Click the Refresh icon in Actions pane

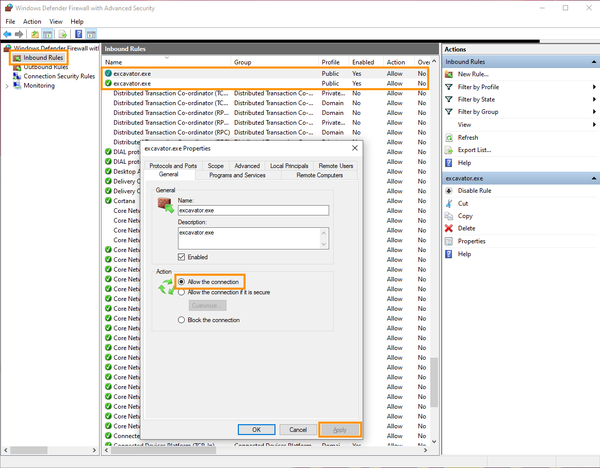449,137
